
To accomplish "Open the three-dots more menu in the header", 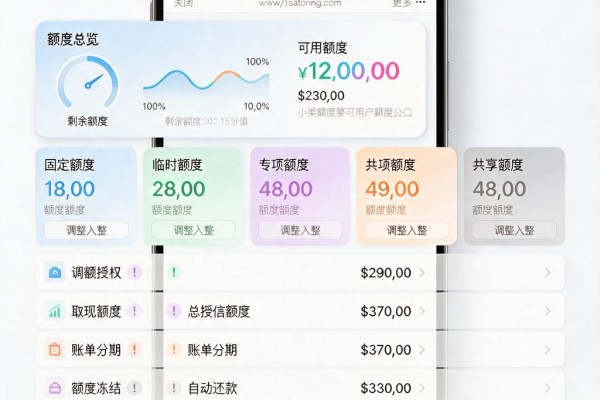I will tap(420, 3).
